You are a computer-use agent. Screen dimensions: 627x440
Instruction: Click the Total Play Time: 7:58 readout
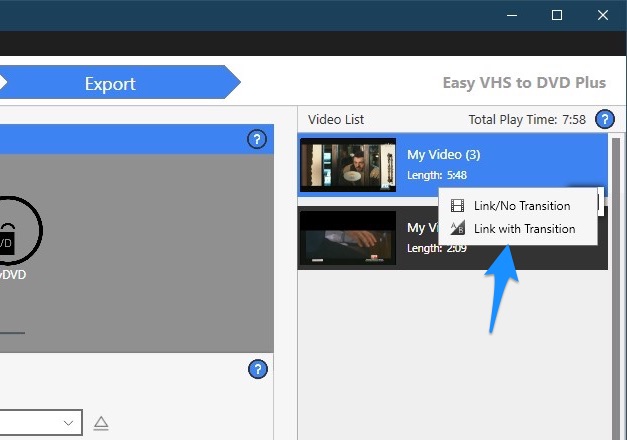coord(527,120)
